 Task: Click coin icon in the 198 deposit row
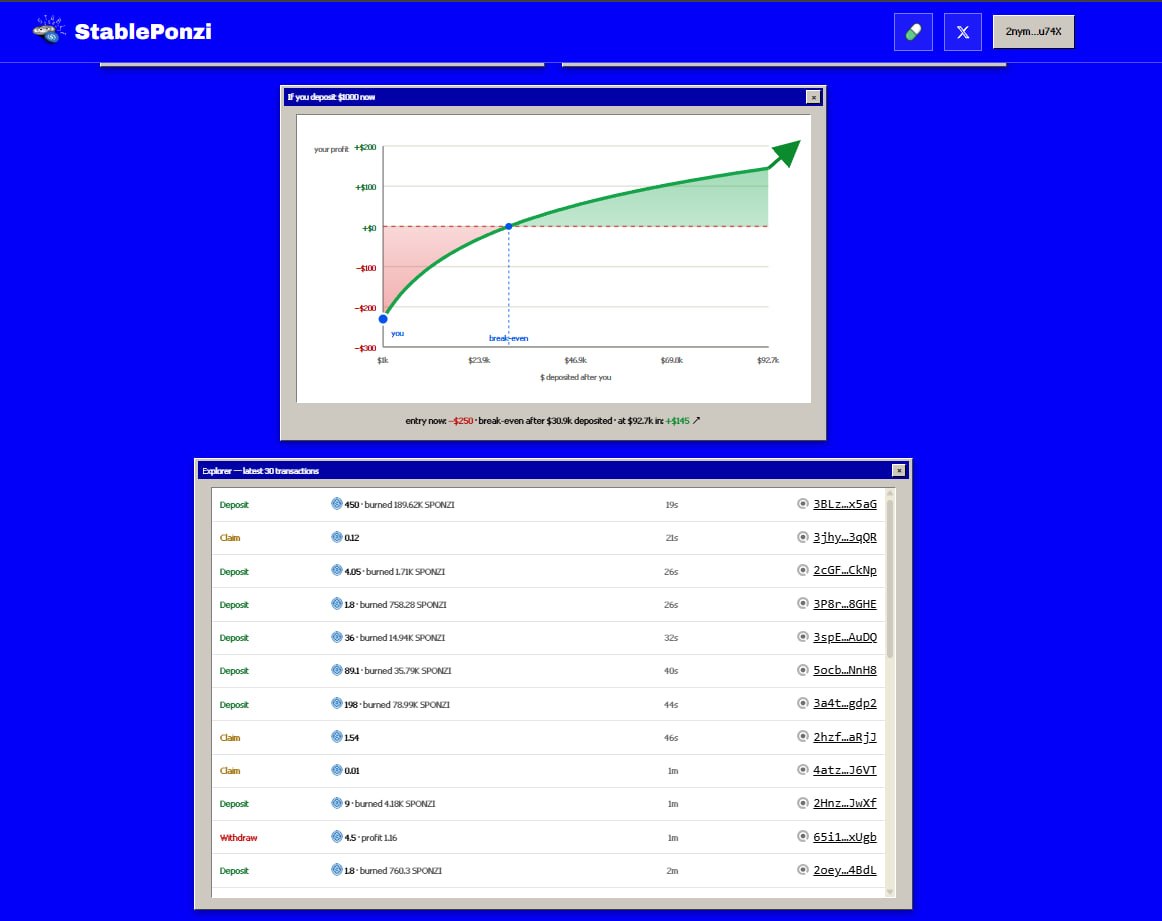tap(336, 703)
